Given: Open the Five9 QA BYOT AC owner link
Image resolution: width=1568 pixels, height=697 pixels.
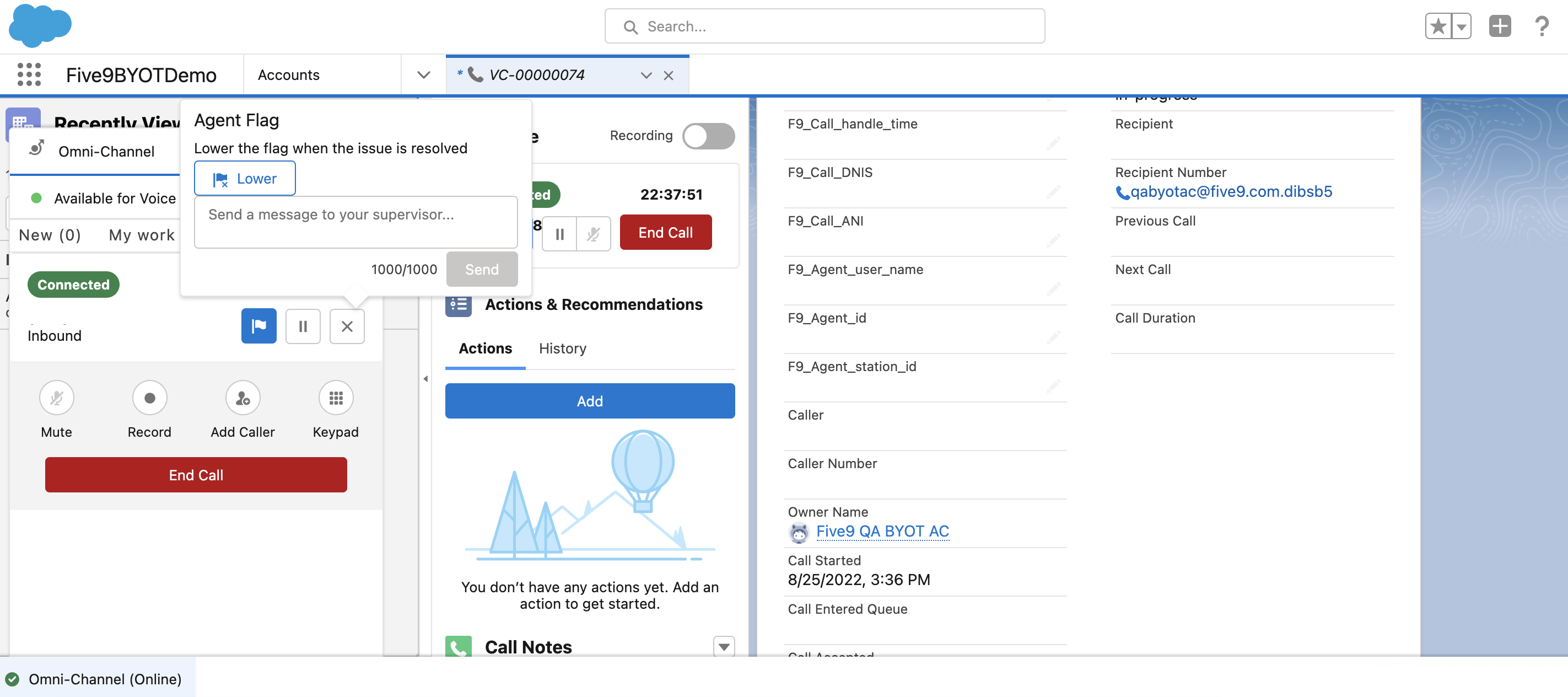Looking at the screenshot, I should 882,531.
